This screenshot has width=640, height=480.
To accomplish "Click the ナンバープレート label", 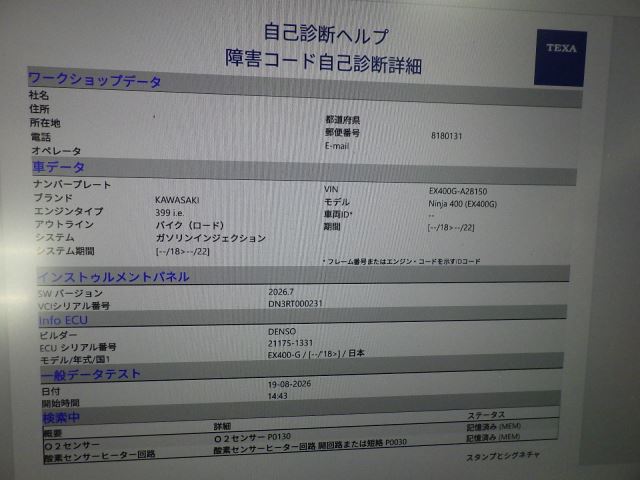I will [x=72, y=184].
